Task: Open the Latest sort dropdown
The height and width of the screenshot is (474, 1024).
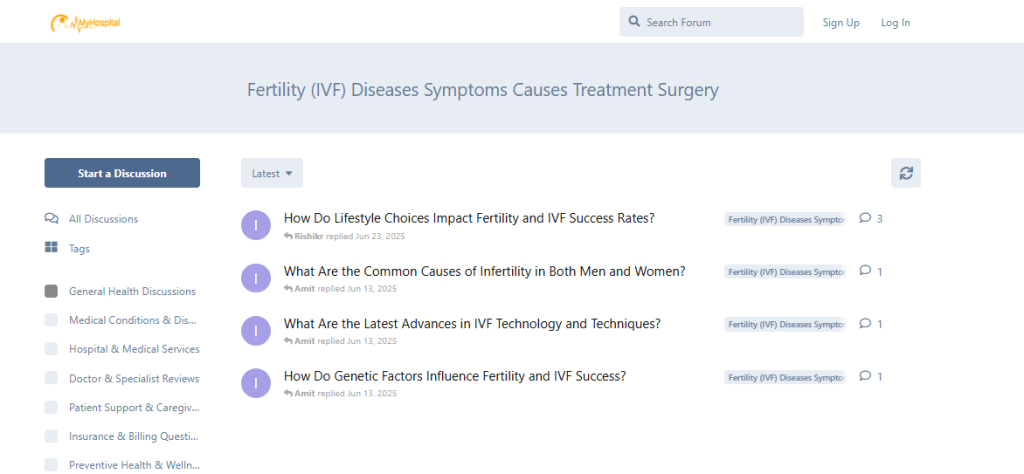Action: [x=272, y=173]
